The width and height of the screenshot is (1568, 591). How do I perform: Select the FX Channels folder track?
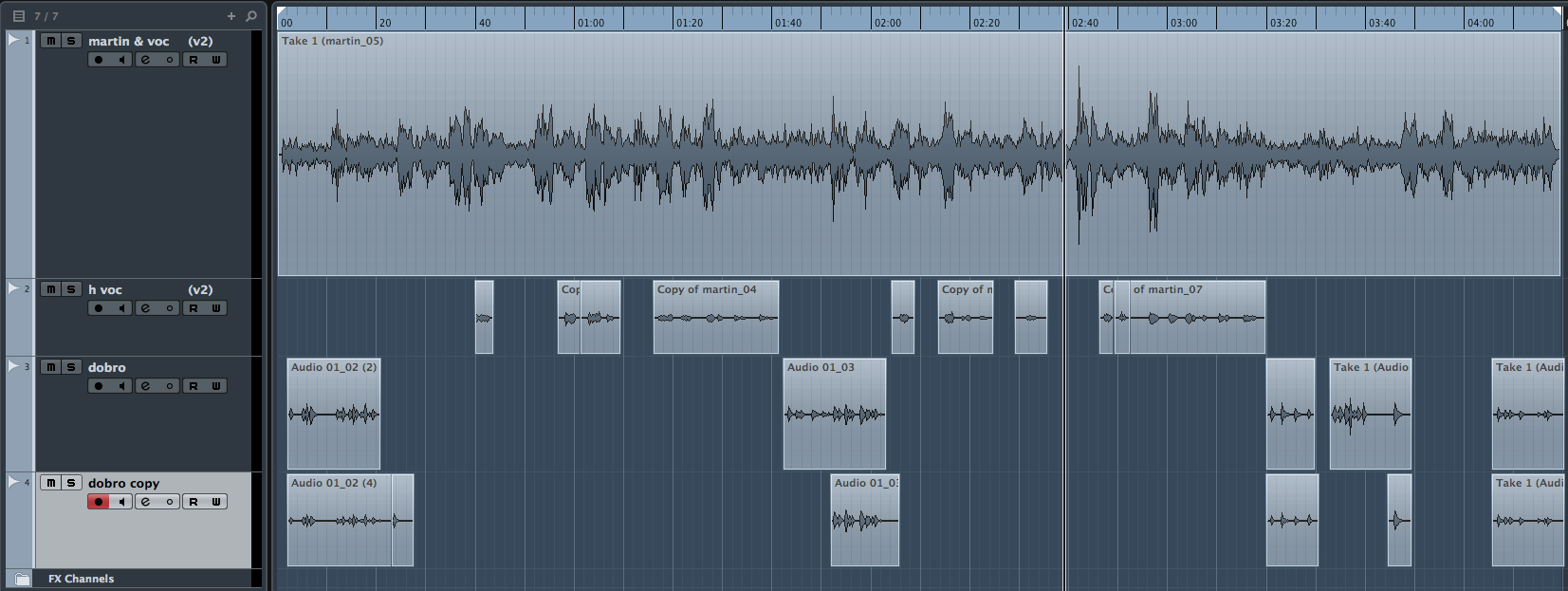pyautogui.click(x=82, y=579)
